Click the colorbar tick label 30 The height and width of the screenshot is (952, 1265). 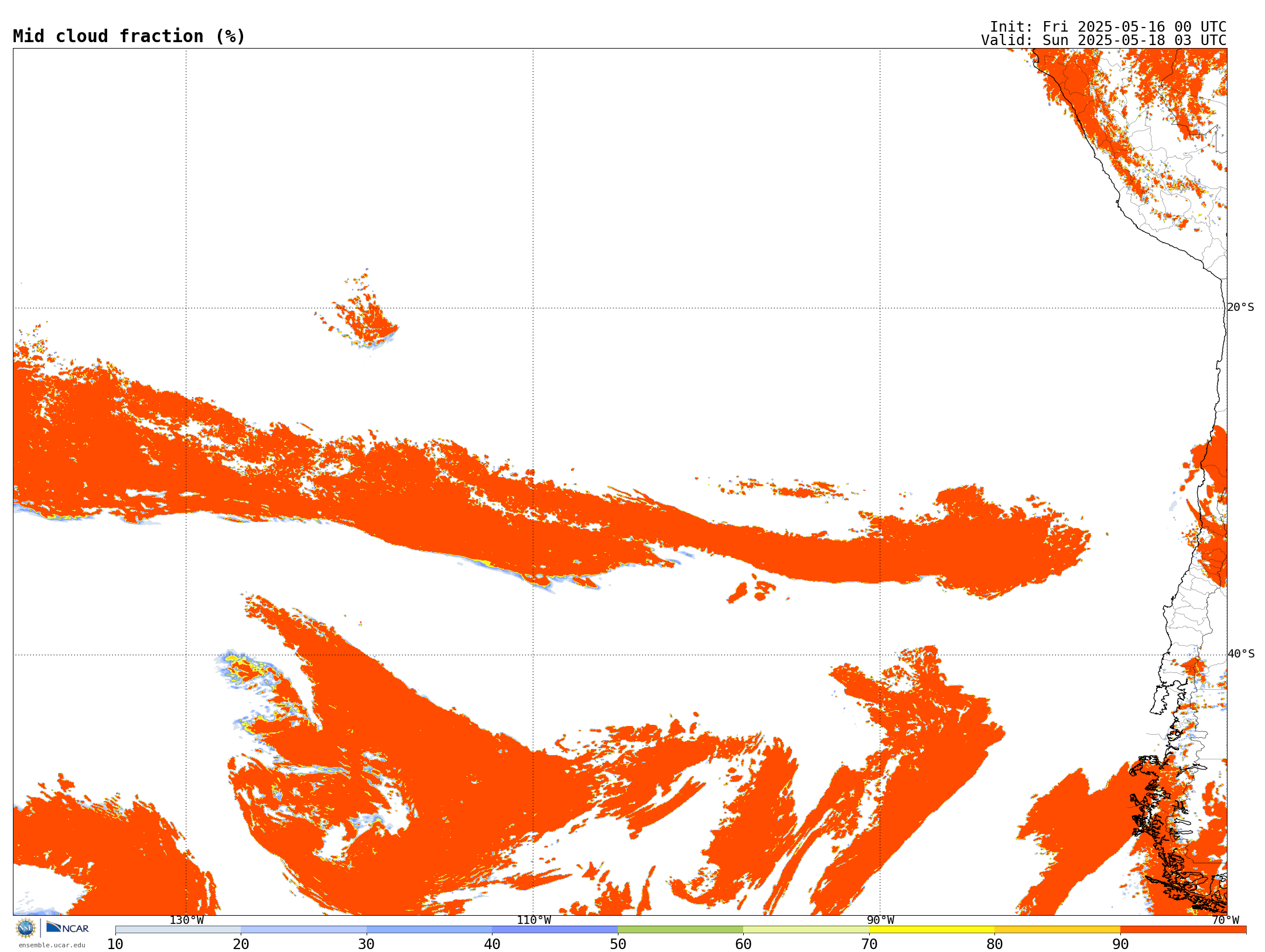[367, 944]
